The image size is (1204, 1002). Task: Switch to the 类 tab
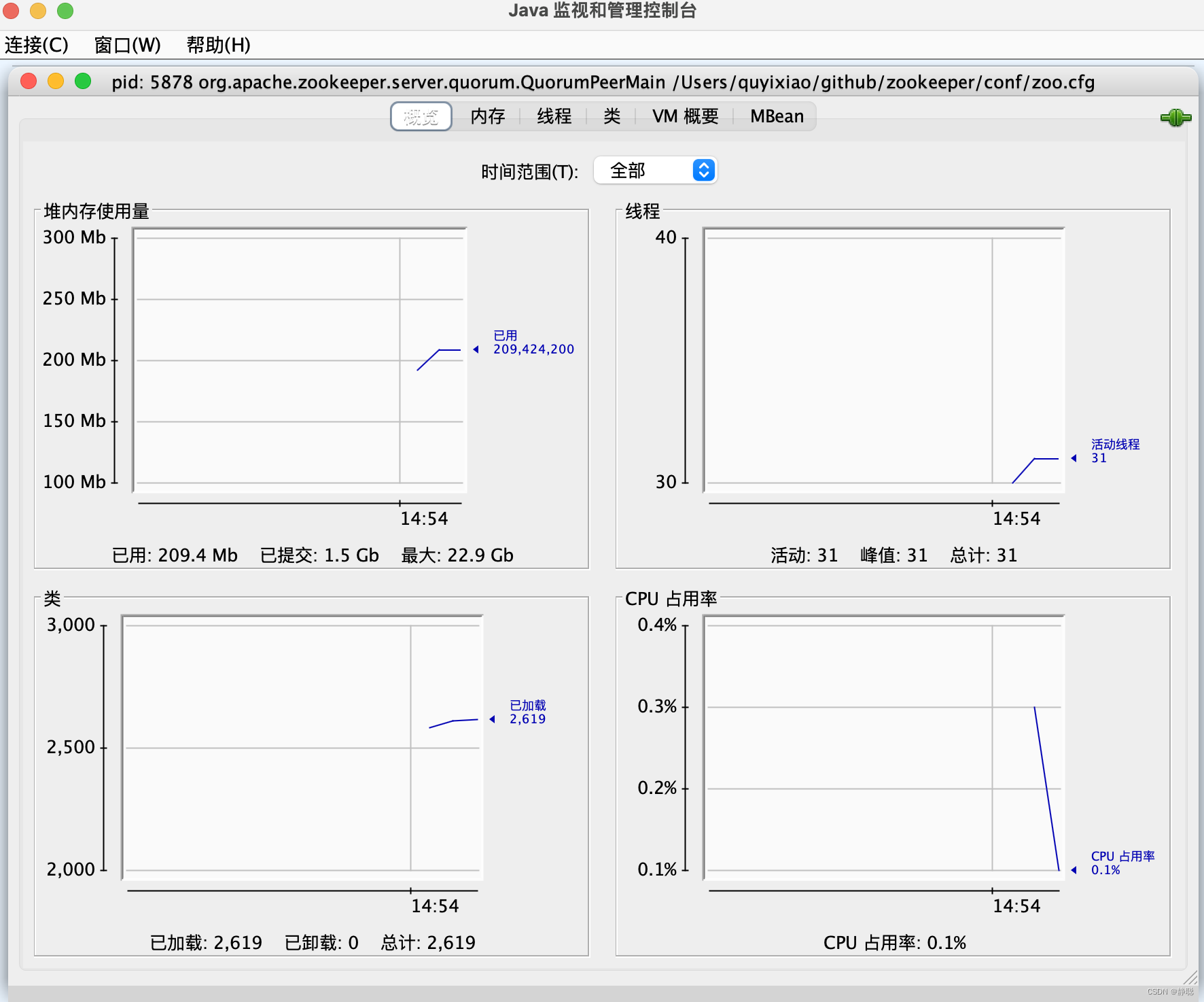pos(612,117)
